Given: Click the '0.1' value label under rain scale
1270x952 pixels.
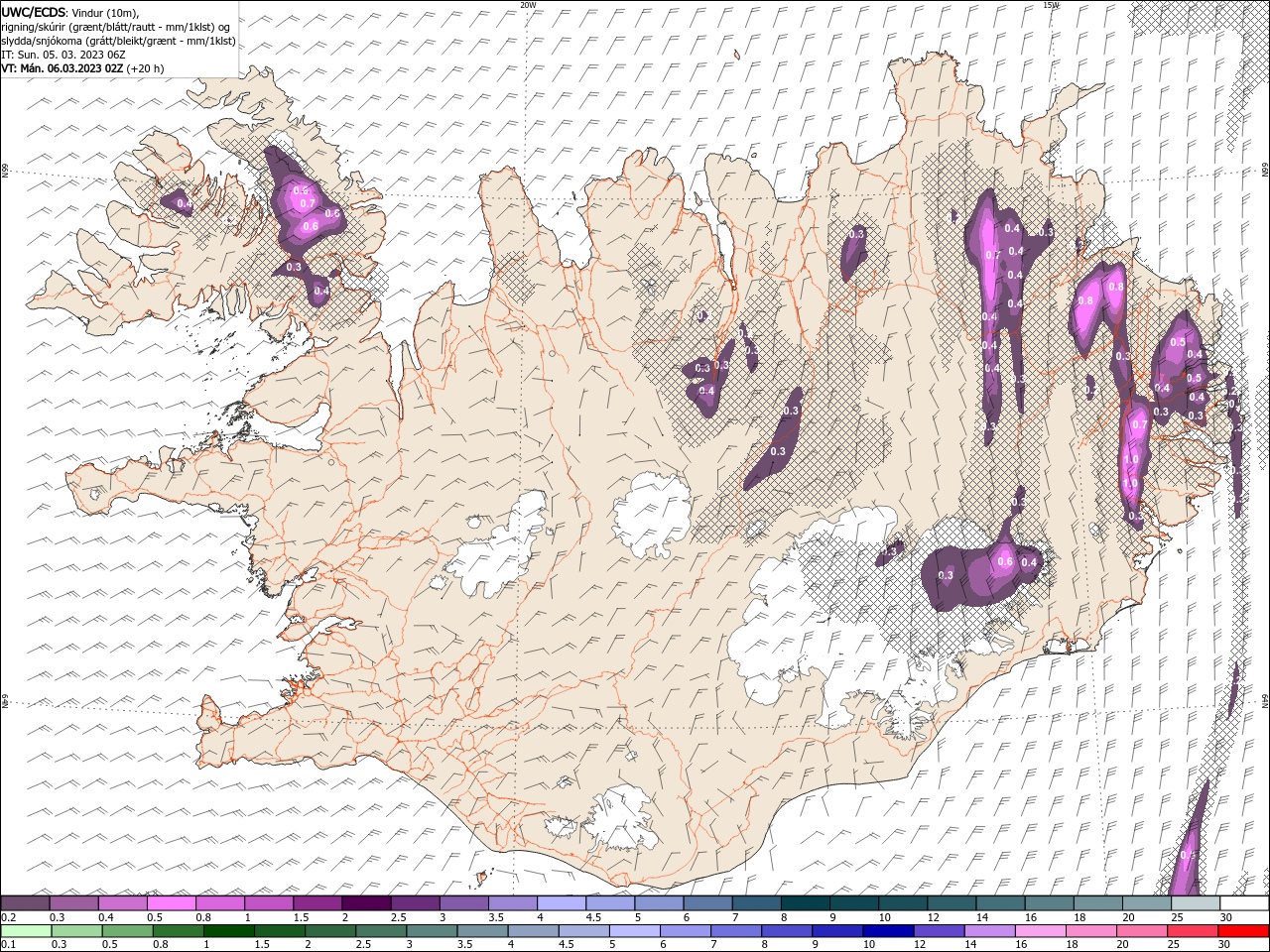Looking at the screenshot, I should pos(7,945).
